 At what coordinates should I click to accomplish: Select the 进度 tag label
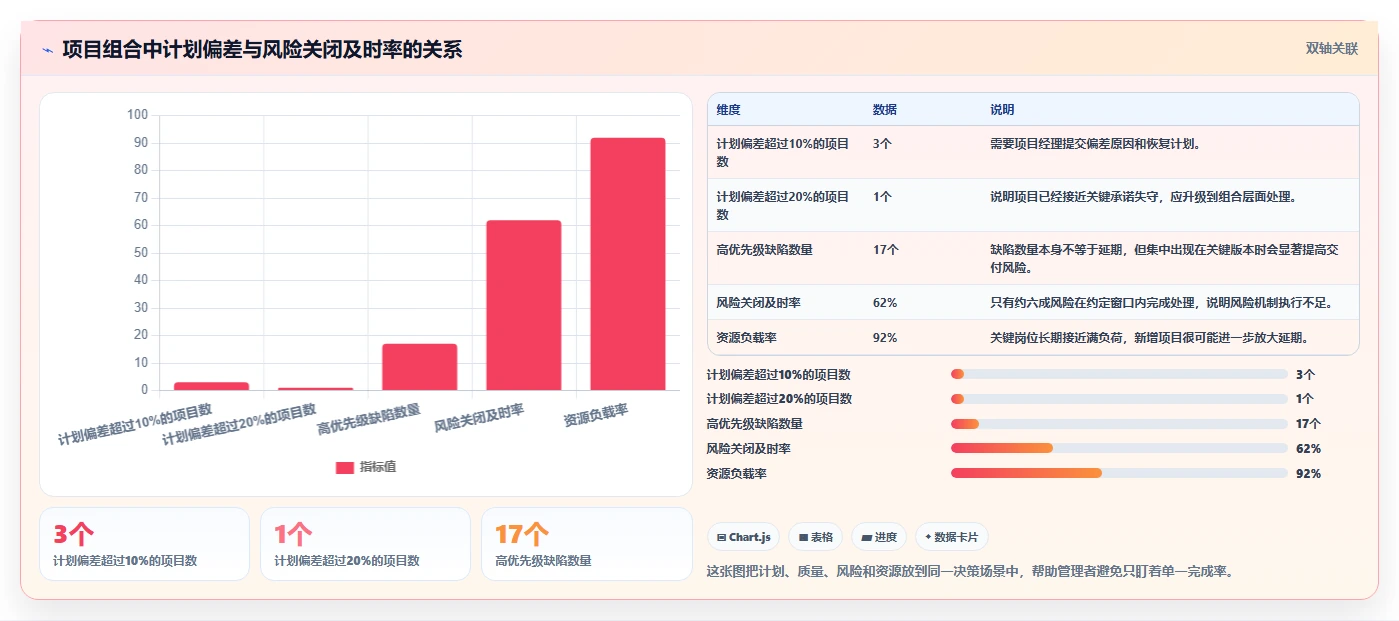coord(886,537)
